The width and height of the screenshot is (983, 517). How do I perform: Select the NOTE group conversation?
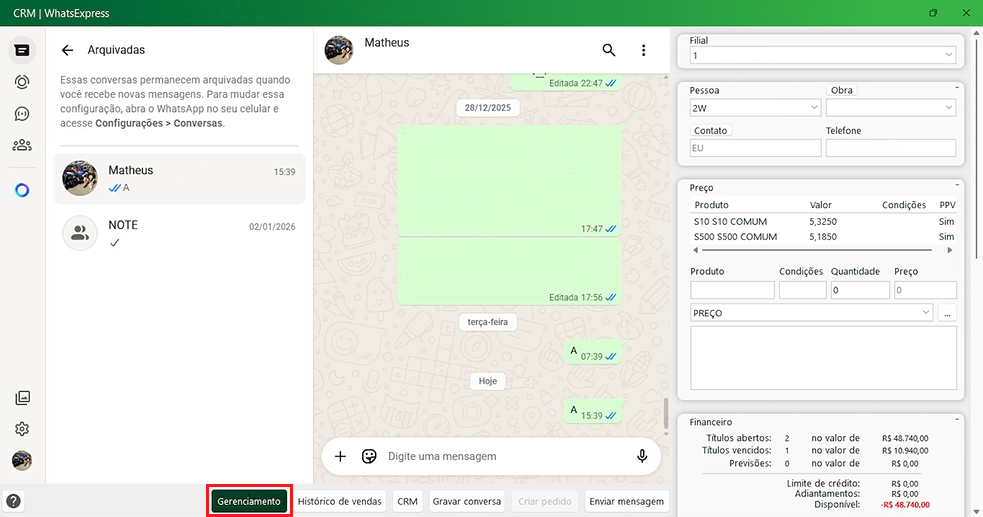coord(179,233)
